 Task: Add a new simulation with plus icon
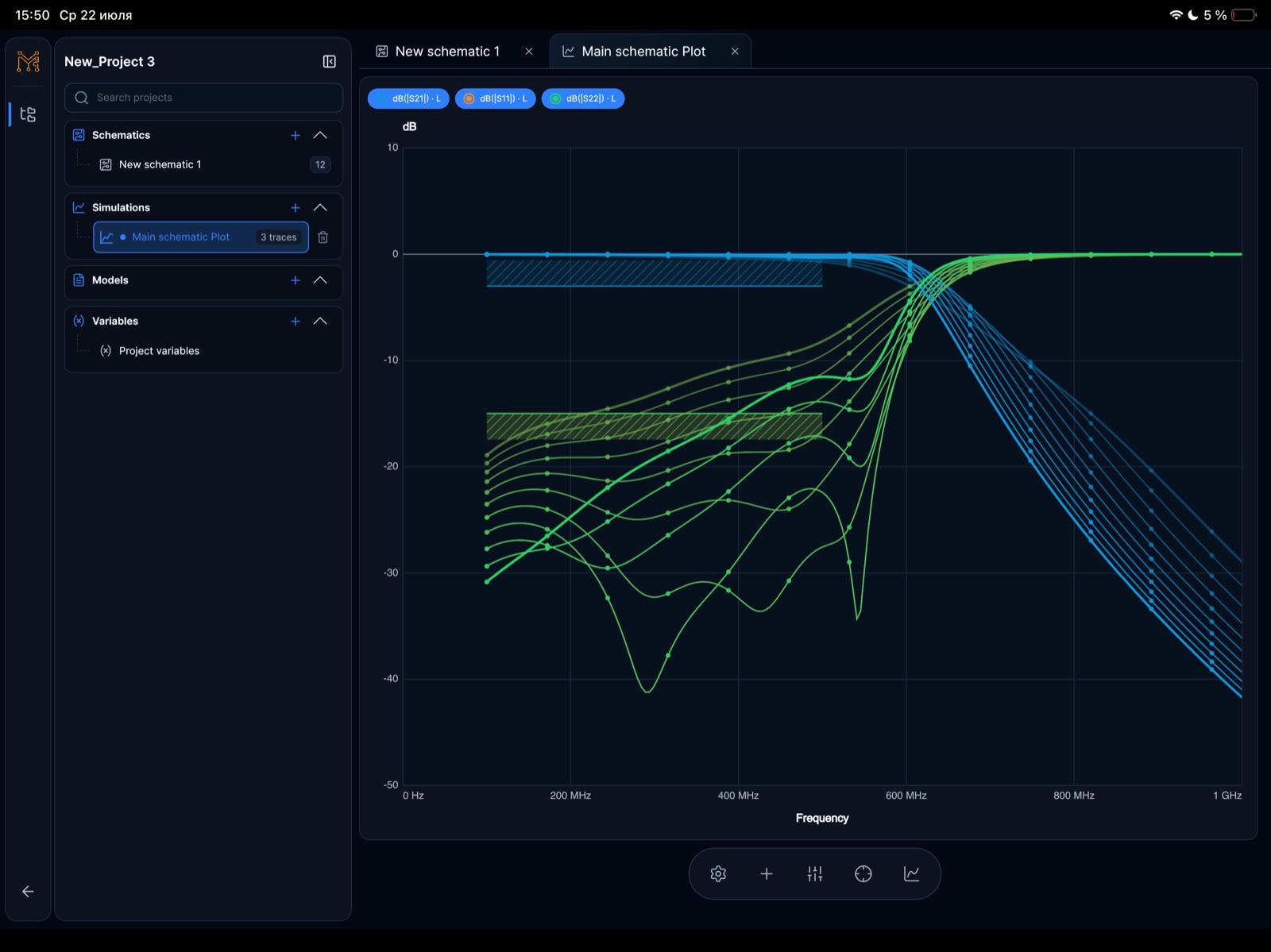[296, 208]
